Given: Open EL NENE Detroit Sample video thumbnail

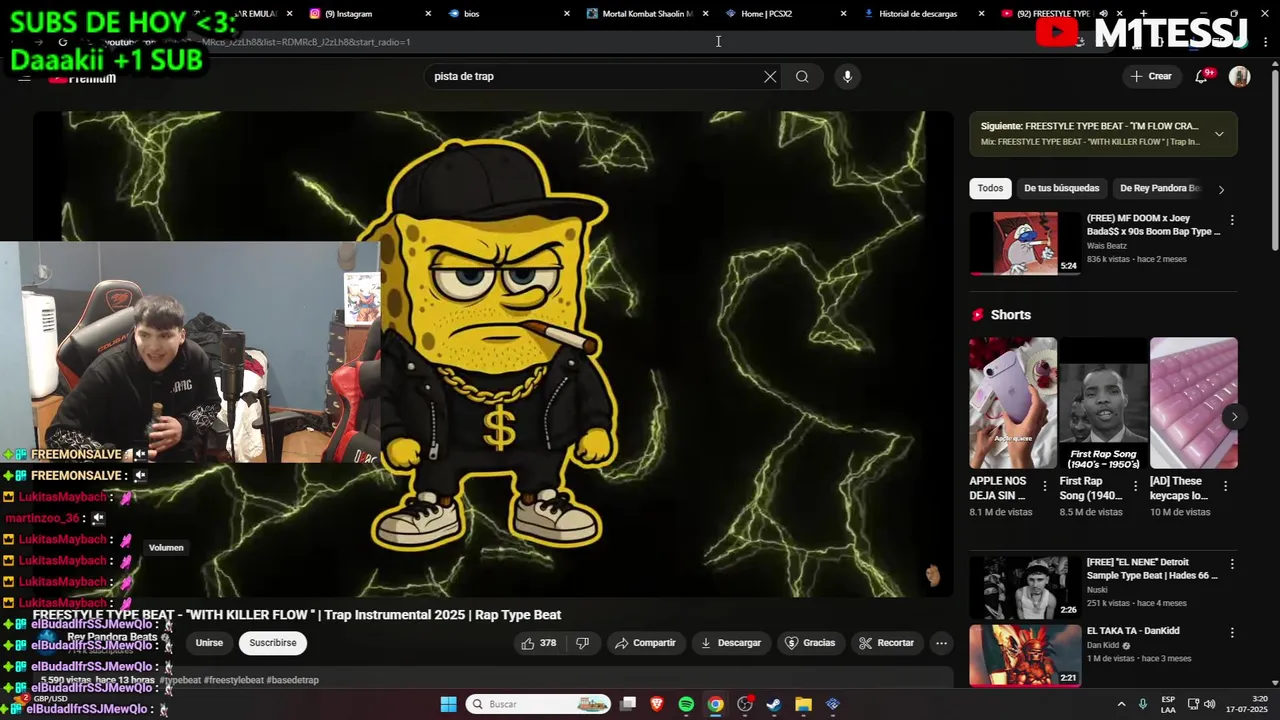Looking at the screenshot, I should (1025, 587).
